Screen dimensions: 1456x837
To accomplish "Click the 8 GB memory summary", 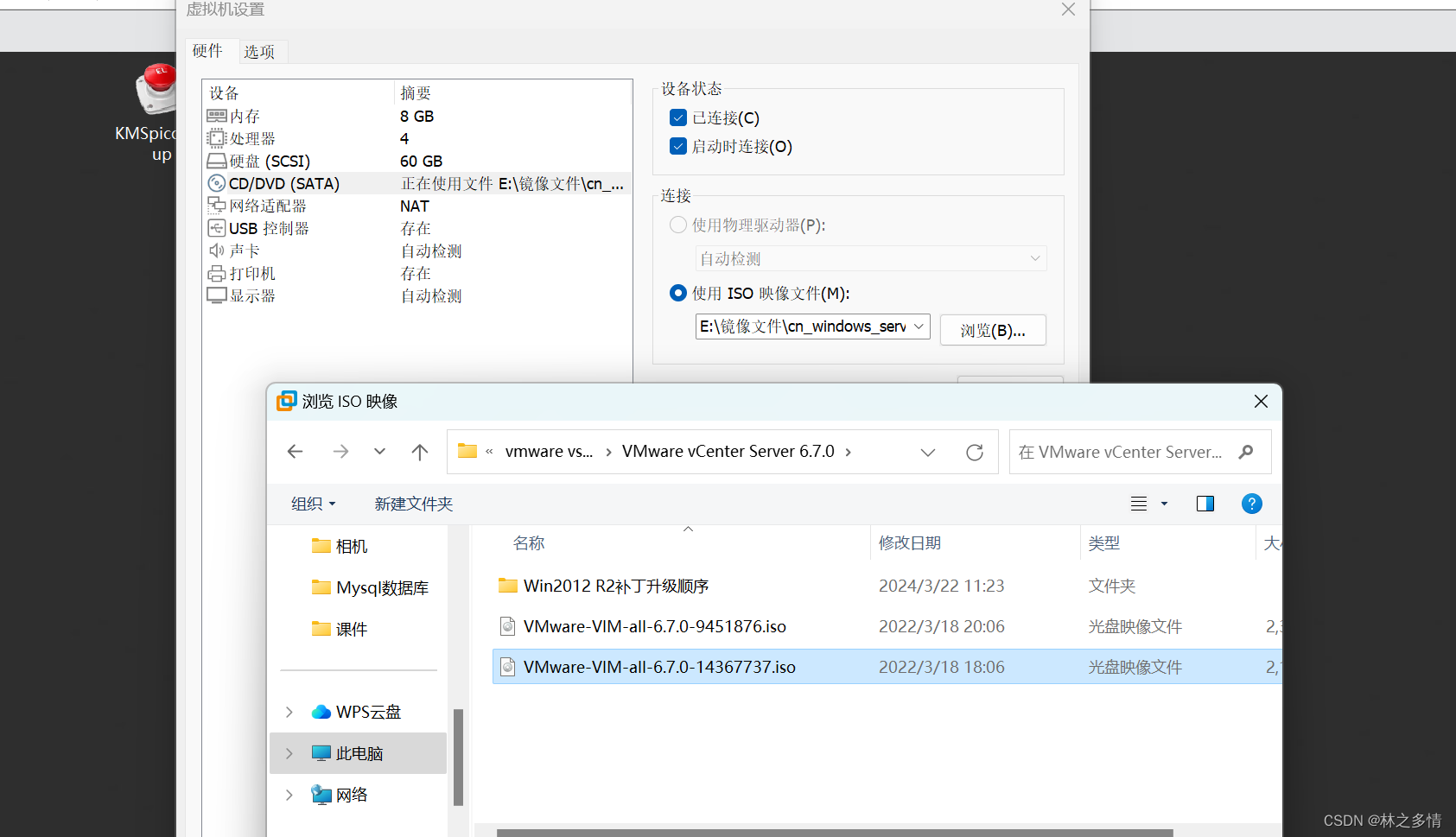I will [417, 117].
